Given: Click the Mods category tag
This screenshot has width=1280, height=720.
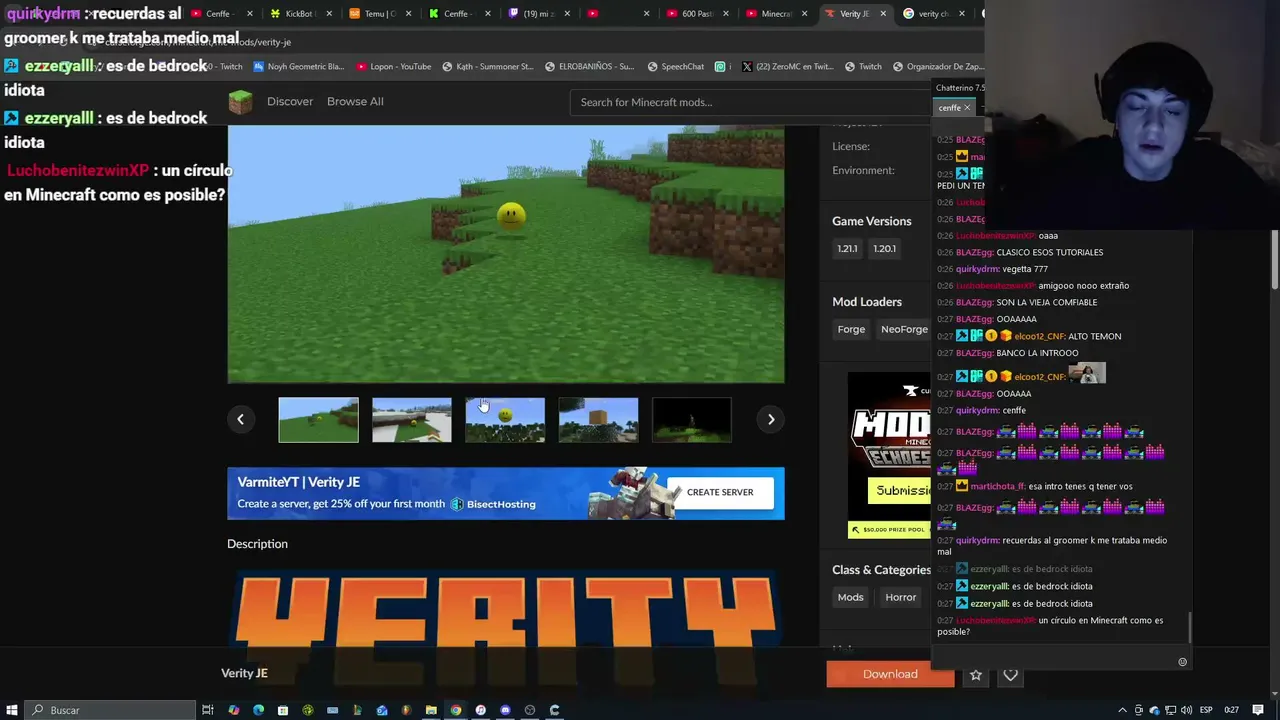Looking at the screenshot, I should pos(850,597).
